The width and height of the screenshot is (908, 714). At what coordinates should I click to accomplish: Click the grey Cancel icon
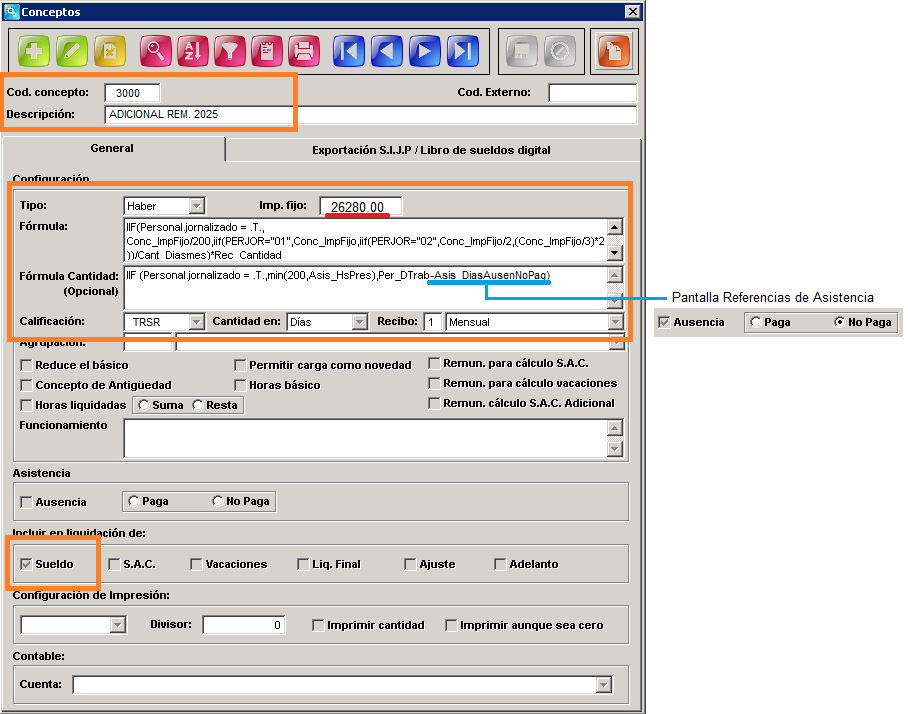point(560,51)
